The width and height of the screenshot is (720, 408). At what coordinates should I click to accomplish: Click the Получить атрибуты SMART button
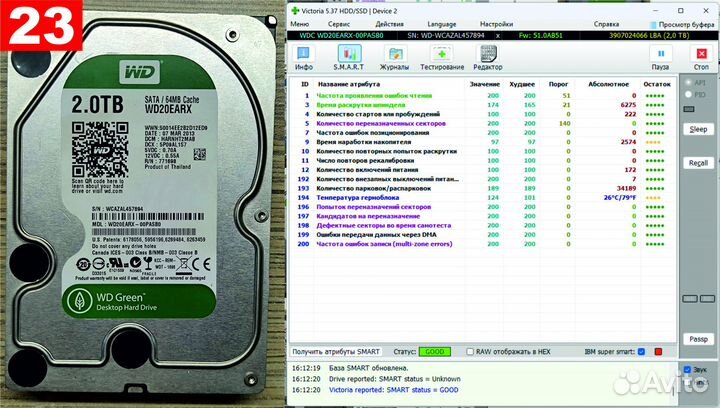[x=336, y=352]
